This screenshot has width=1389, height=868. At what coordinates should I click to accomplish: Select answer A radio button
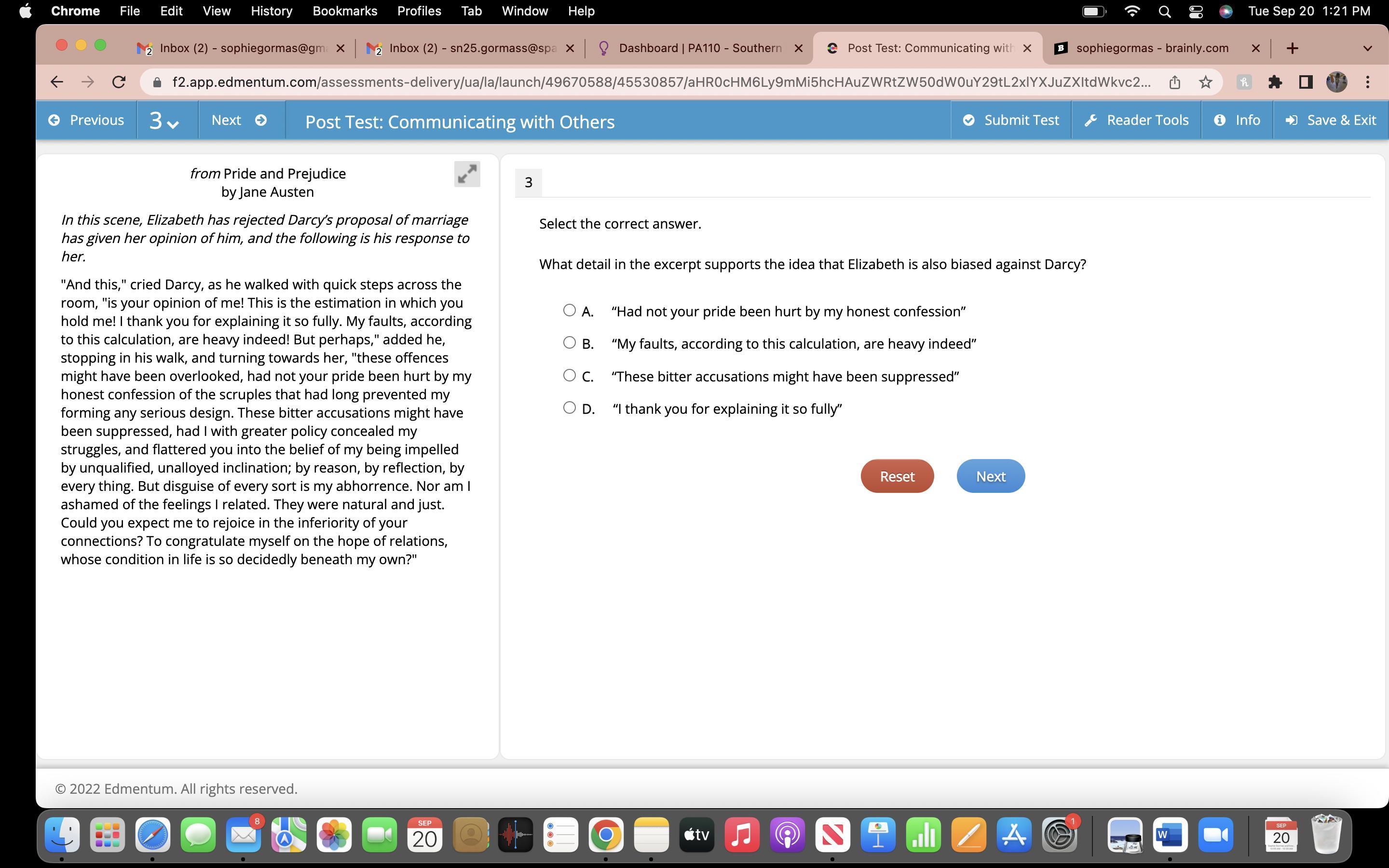569,311
